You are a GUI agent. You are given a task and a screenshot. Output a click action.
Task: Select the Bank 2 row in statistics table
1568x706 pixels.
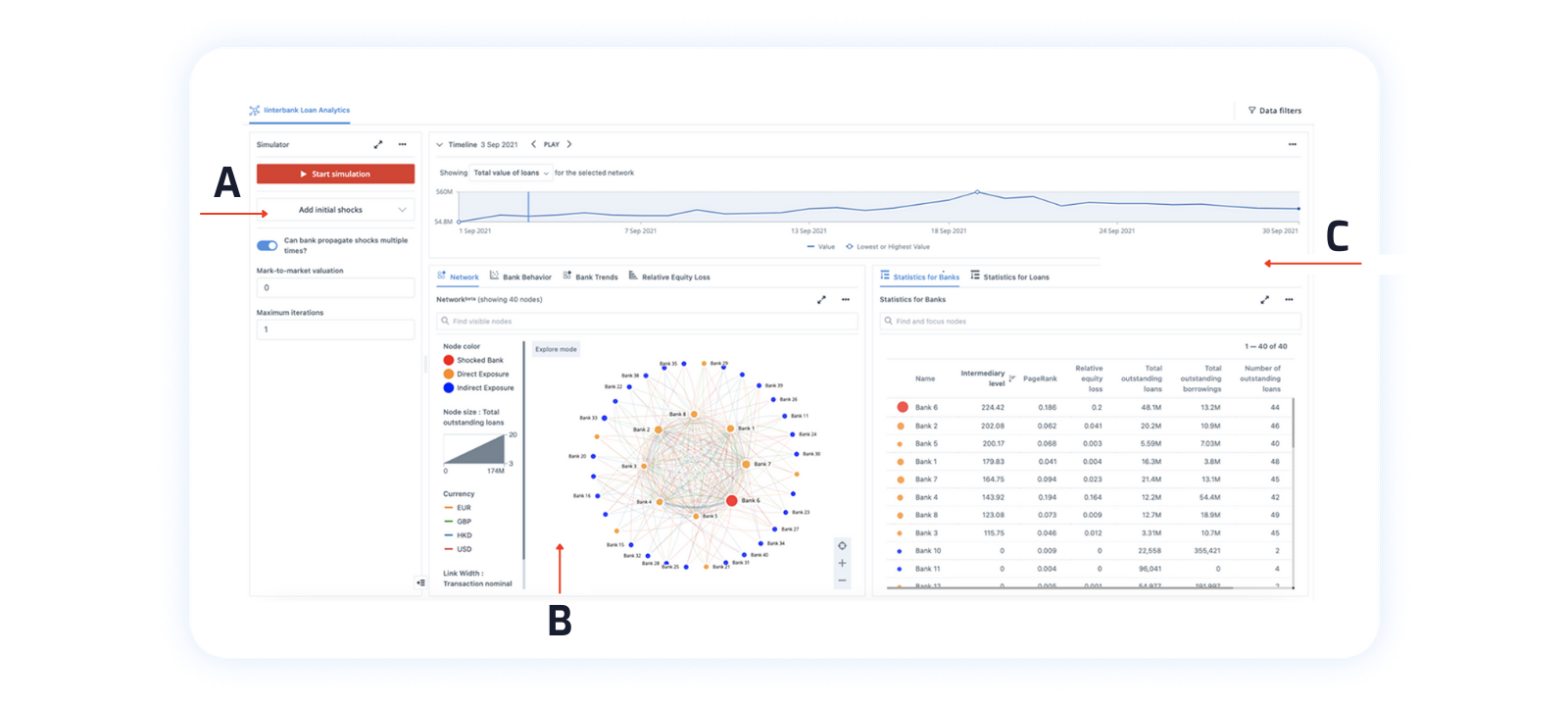click(1090, 426)
